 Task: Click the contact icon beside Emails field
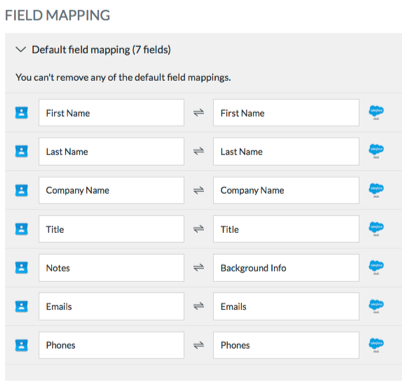click(22, 306)
